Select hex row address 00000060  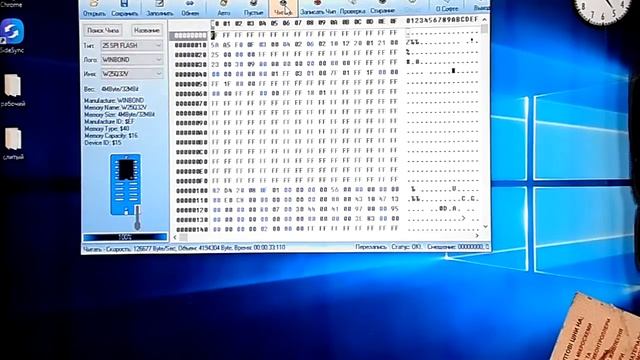[191, 93]
